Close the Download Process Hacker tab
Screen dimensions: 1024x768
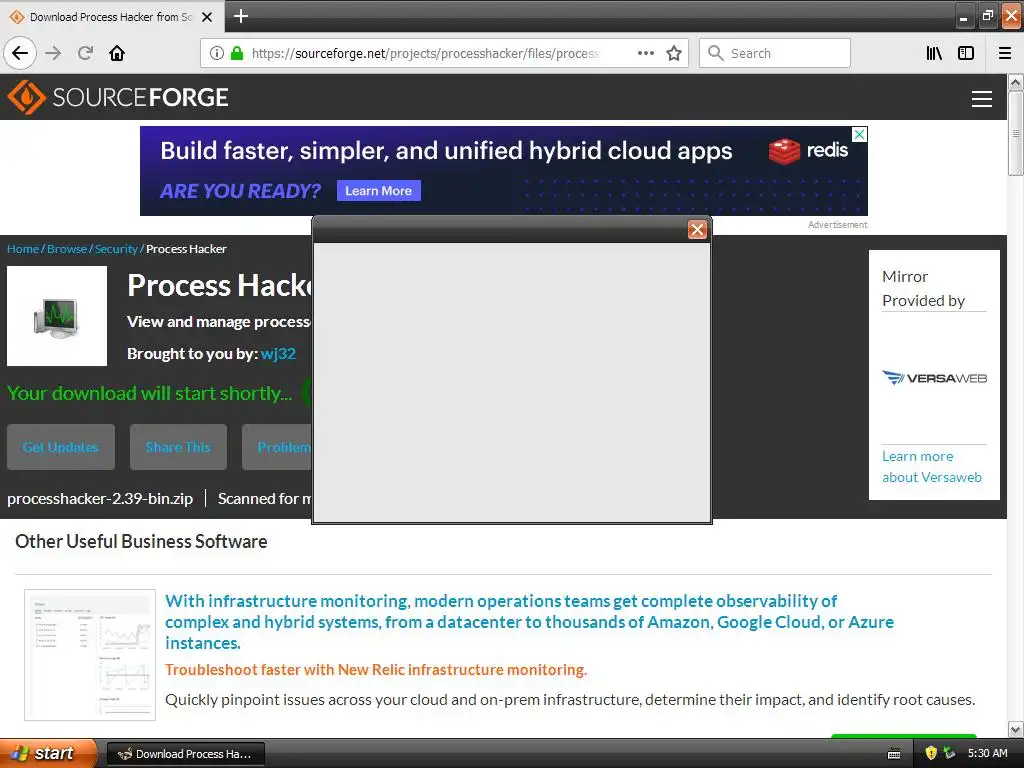click(207, 17)
